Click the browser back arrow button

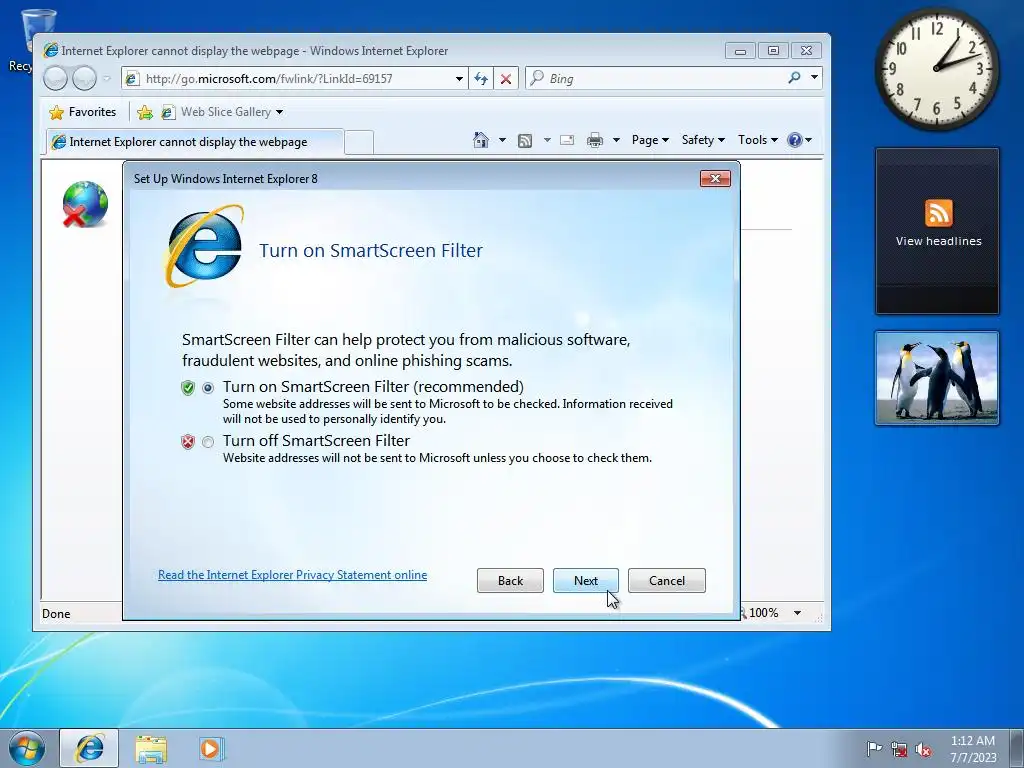click(x=56, y=79)
